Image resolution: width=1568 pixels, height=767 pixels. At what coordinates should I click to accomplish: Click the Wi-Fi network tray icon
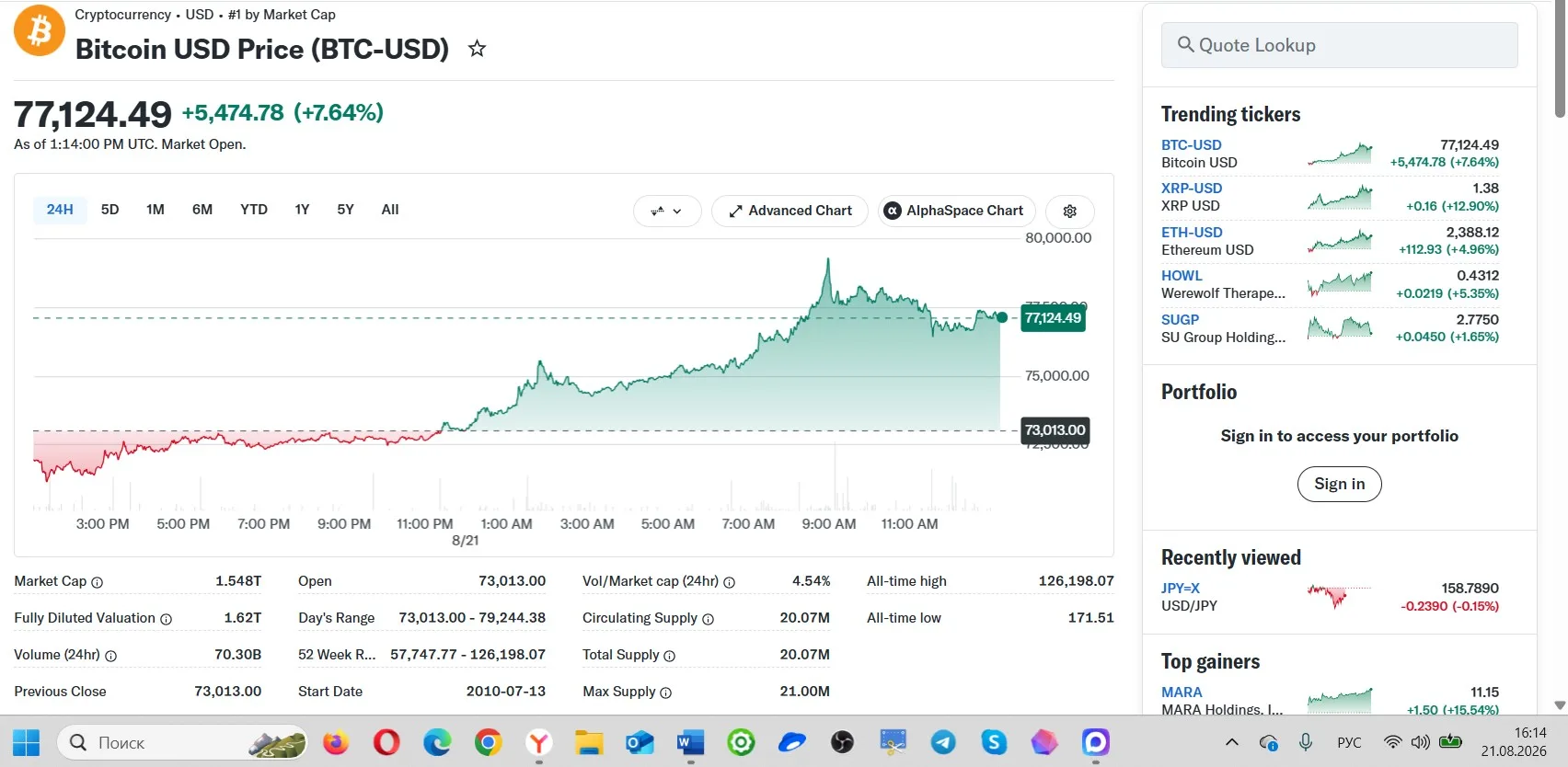(x=1393, y=742)
